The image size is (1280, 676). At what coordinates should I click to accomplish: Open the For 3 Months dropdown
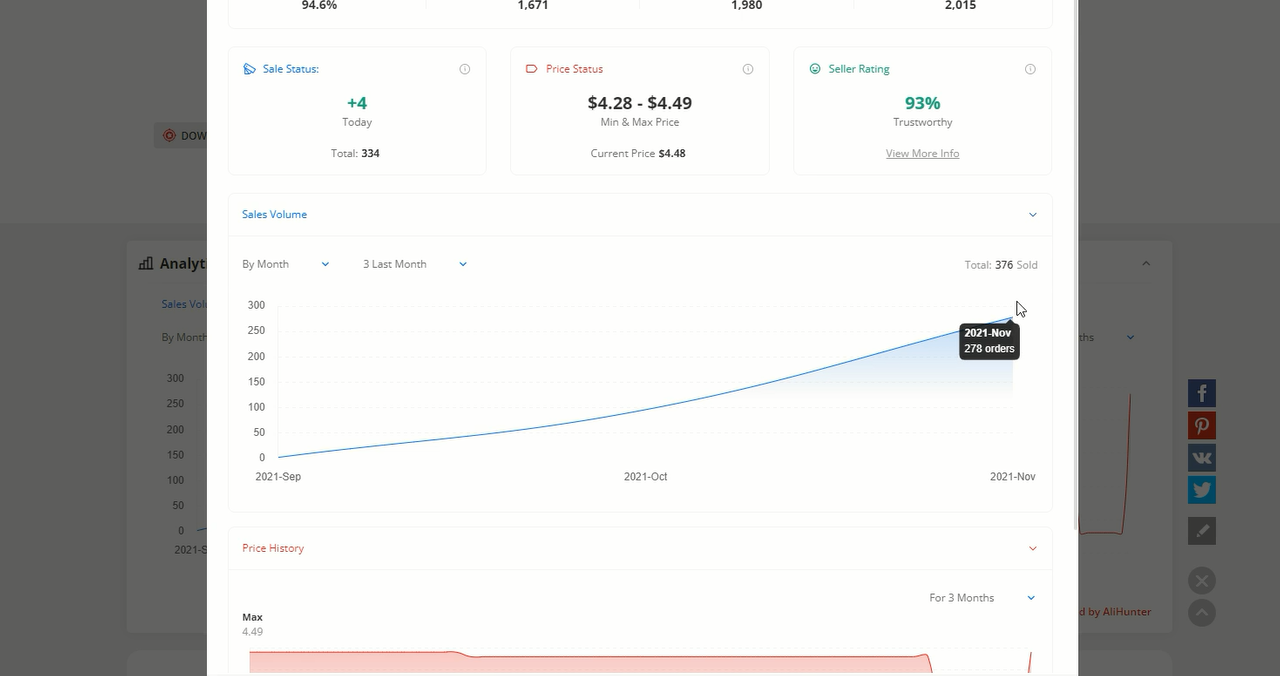pos(981,598)
